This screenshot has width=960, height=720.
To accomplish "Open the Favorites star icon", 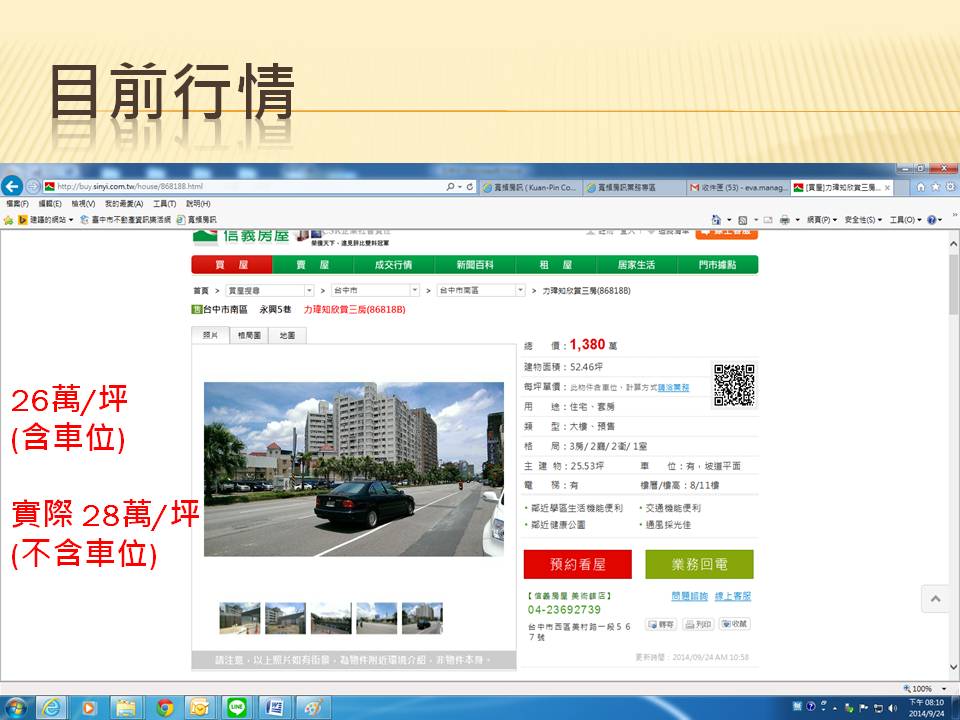I will [936, 187].
